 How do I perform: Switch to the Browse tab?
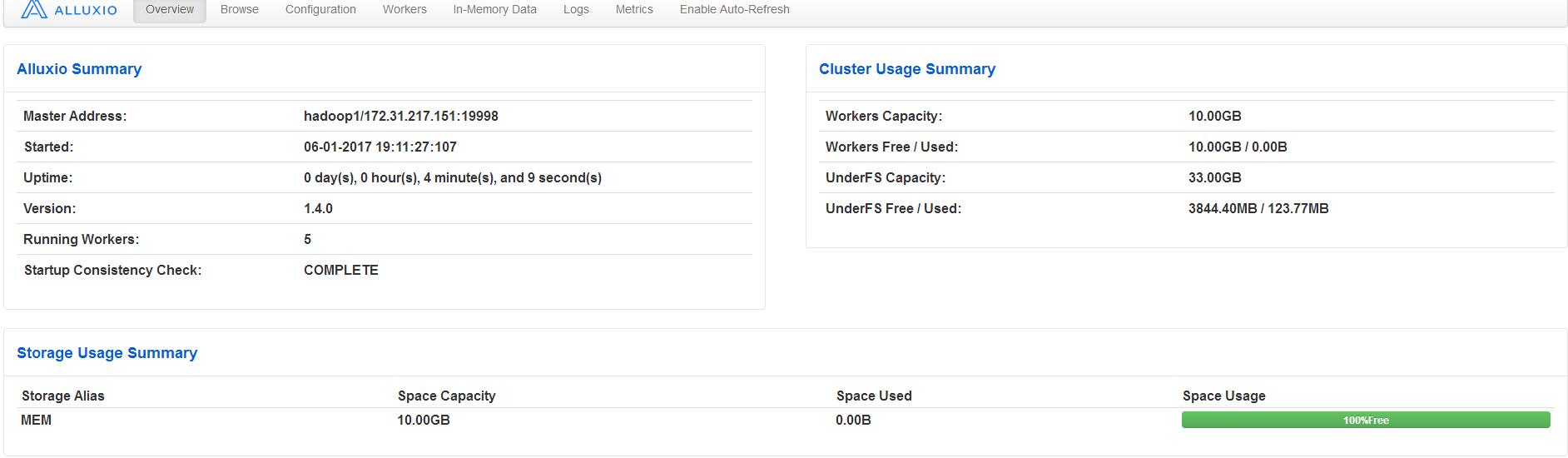click(x=240, y=10)
